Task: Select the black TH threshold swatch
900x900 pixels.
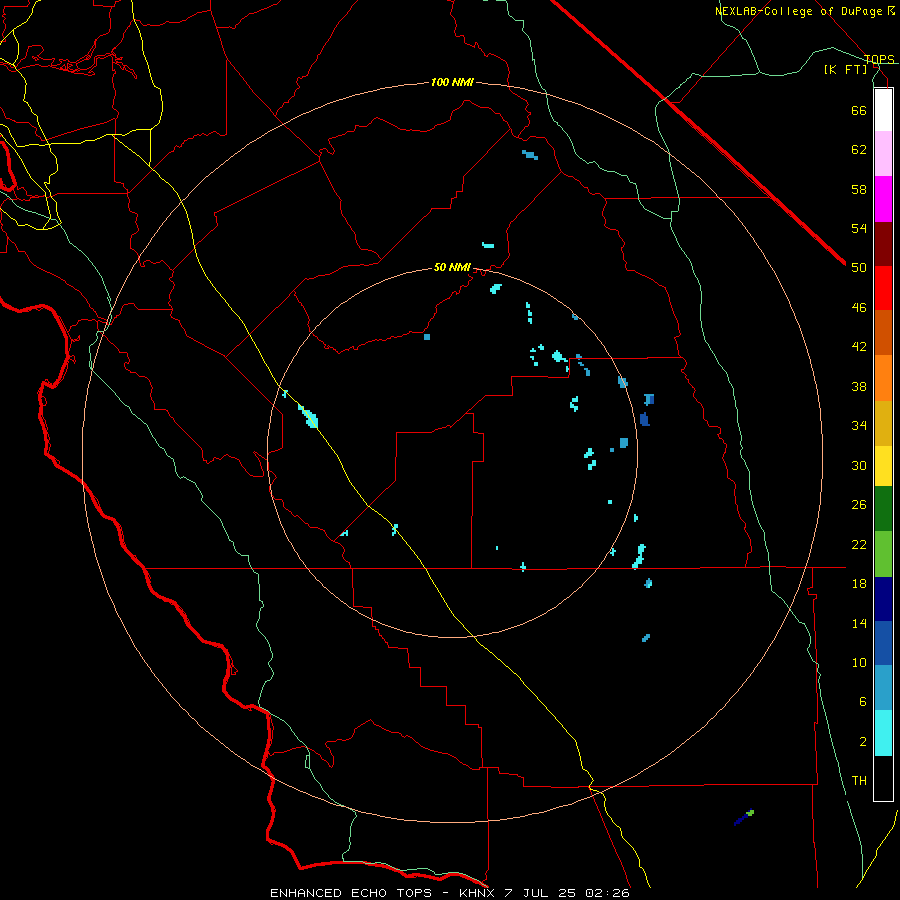Action: pyautogui.click(x=883, y=778)
